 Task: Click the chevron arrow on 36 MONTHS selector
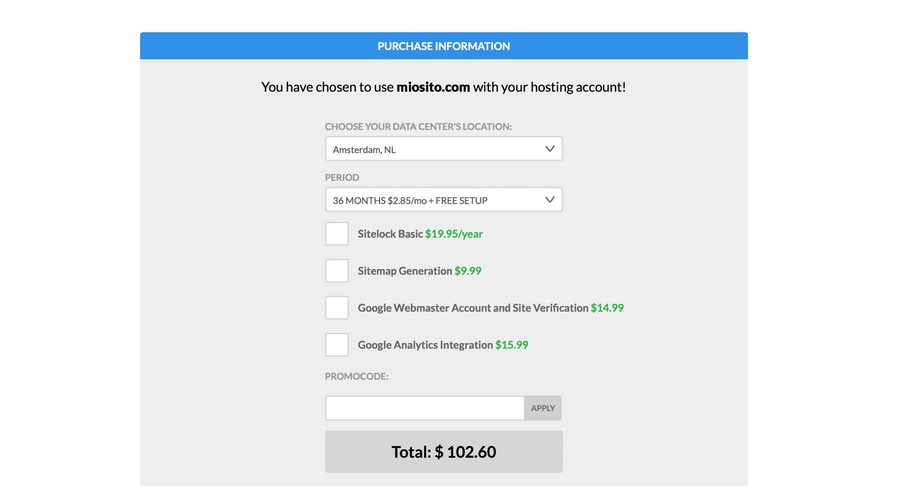[549, 200]
